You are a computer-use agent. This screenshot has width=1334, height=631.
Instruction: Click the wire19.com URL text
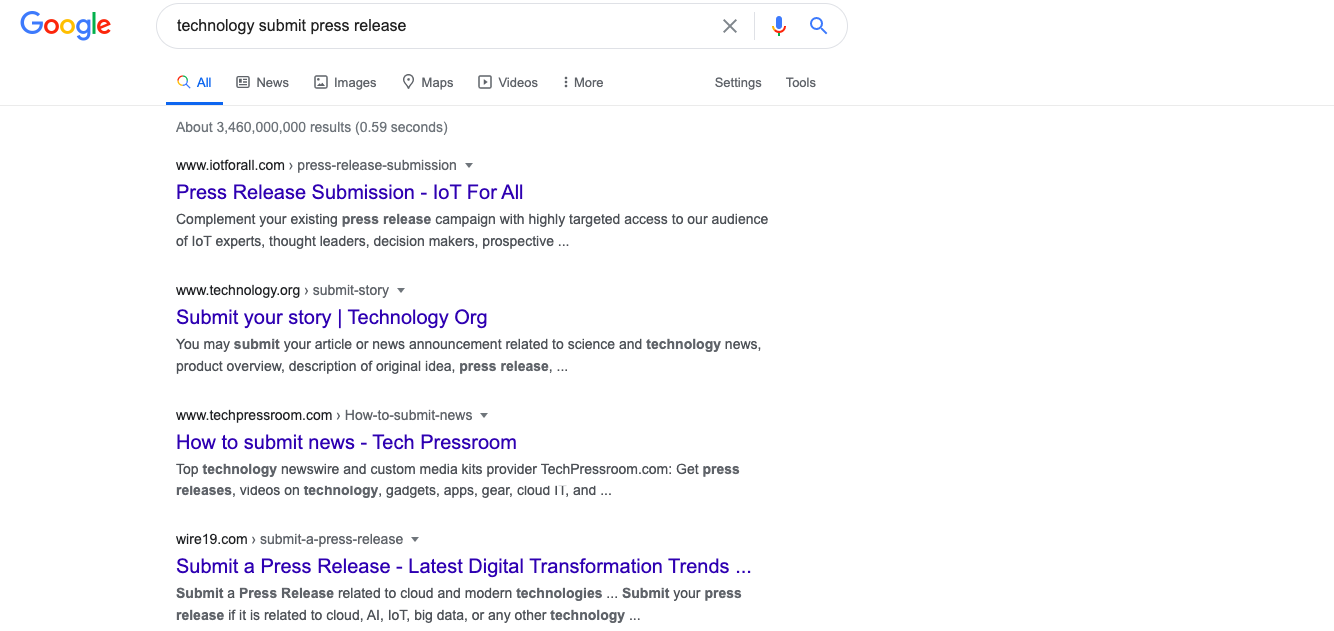coord(212,539)
